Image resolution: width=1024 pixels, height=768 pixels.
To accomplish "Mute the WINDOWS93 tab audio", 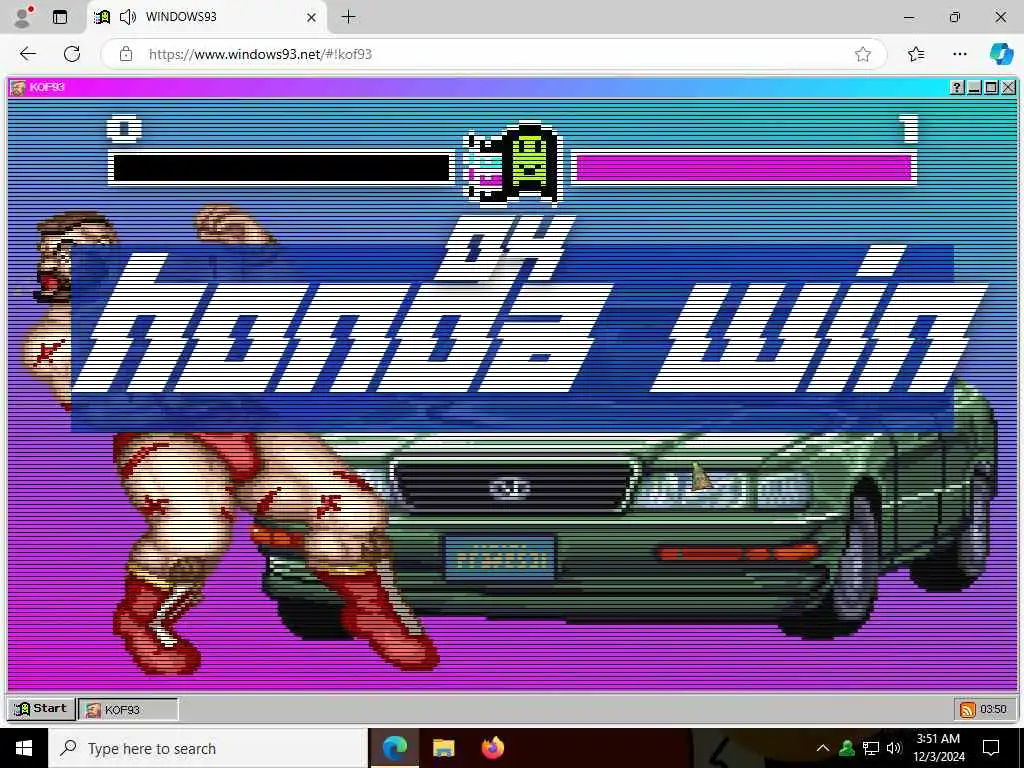I will [x=127, y=17].
